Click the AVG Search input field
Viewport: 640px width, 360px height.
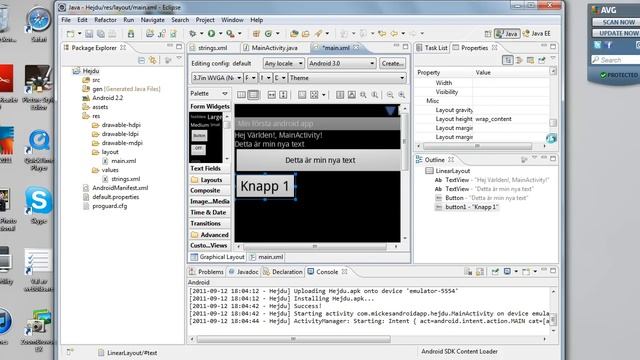pyautogui.click(x=616, y=60)
